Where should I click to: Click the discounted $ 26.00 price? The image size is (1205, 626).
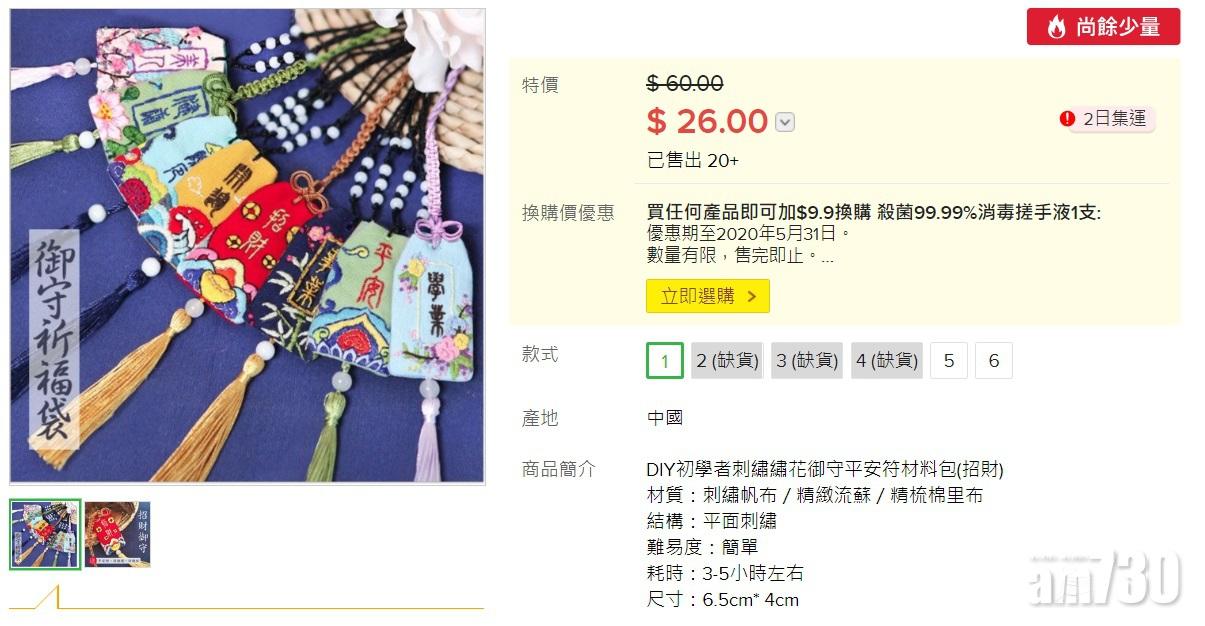707,122
